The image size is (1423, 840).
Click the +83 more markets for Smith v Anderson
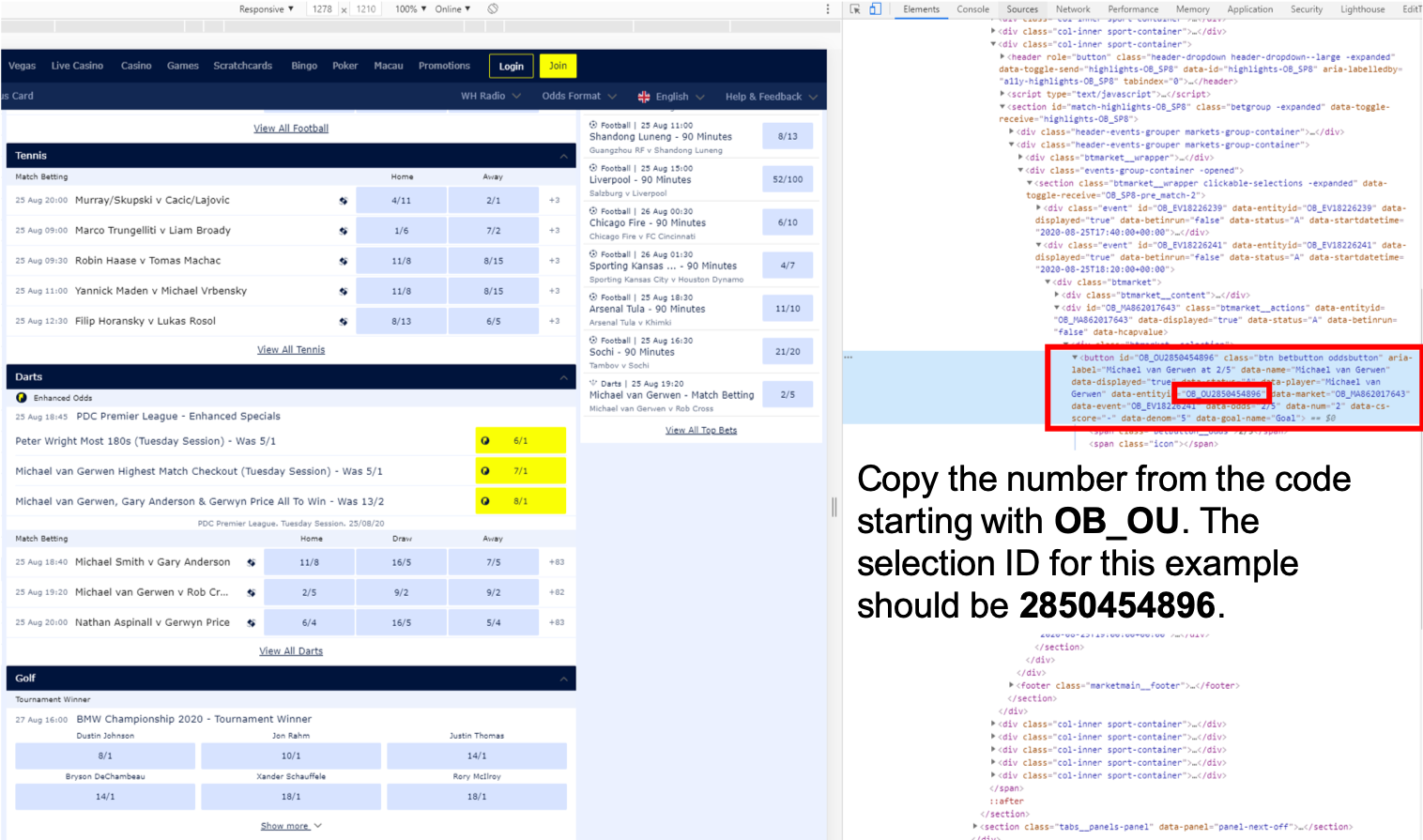(557, 562)
